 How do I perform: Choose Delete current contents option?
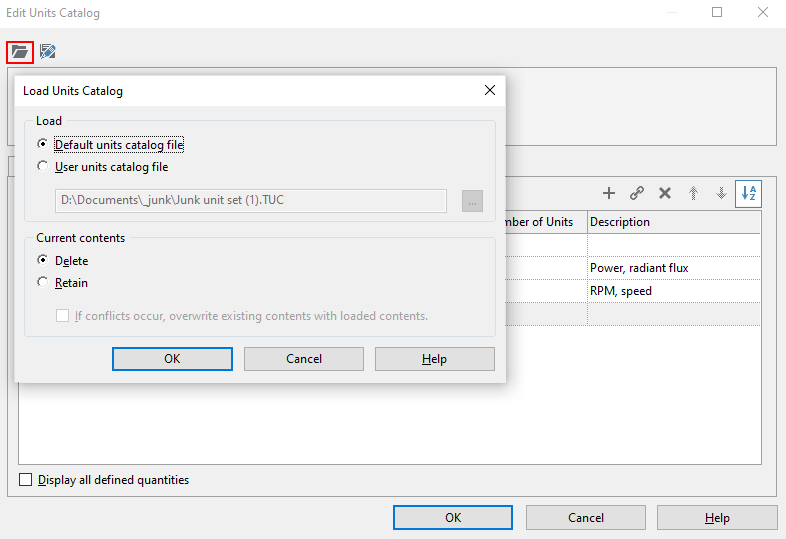(42, 261)
